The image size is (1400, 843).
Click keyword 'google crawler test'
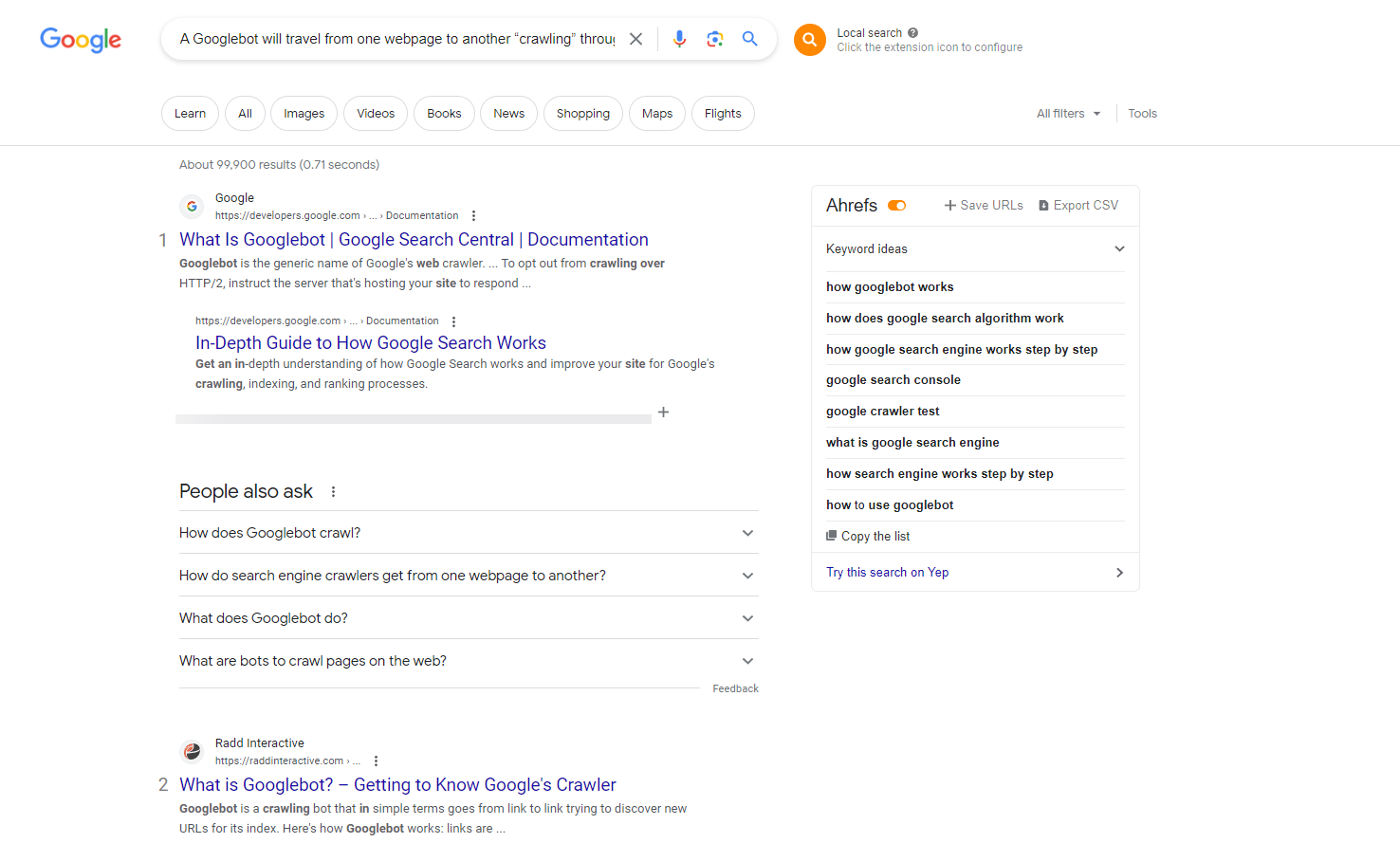(x=883, y=412)
